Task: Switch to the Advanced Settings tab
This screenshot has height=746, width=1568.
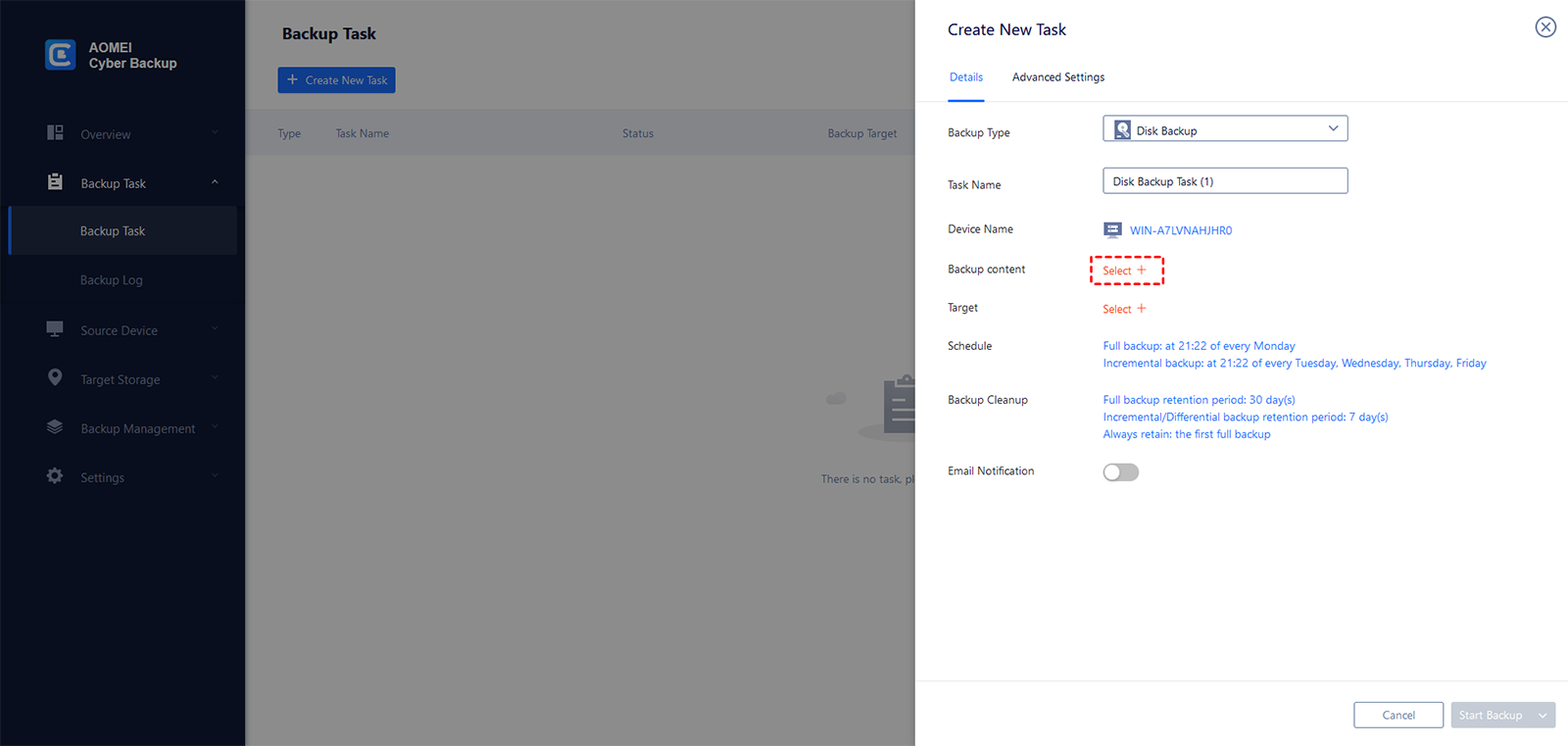Action: coord(1057,77)
